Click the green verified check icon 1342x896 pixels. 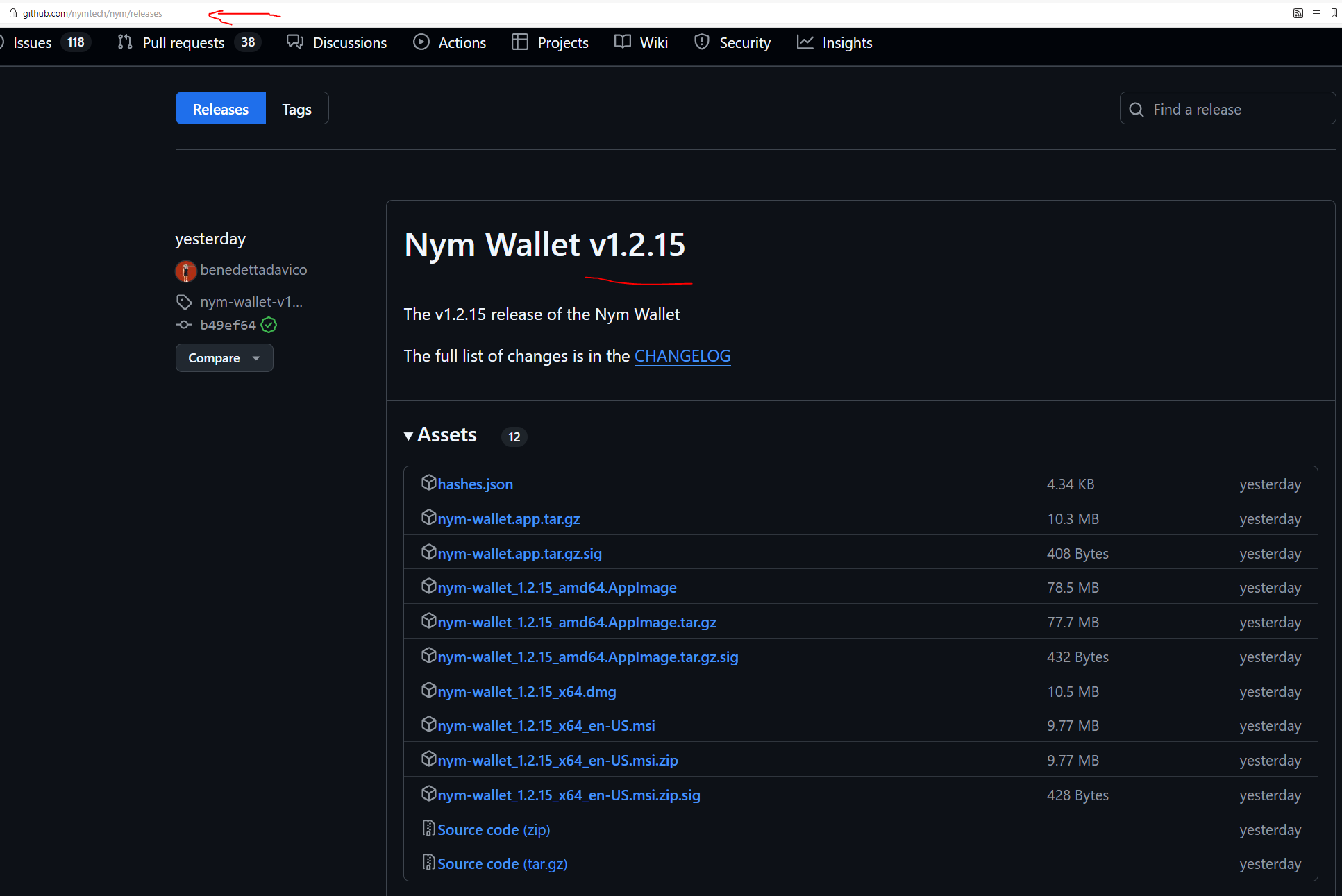[x=269, y=325]
